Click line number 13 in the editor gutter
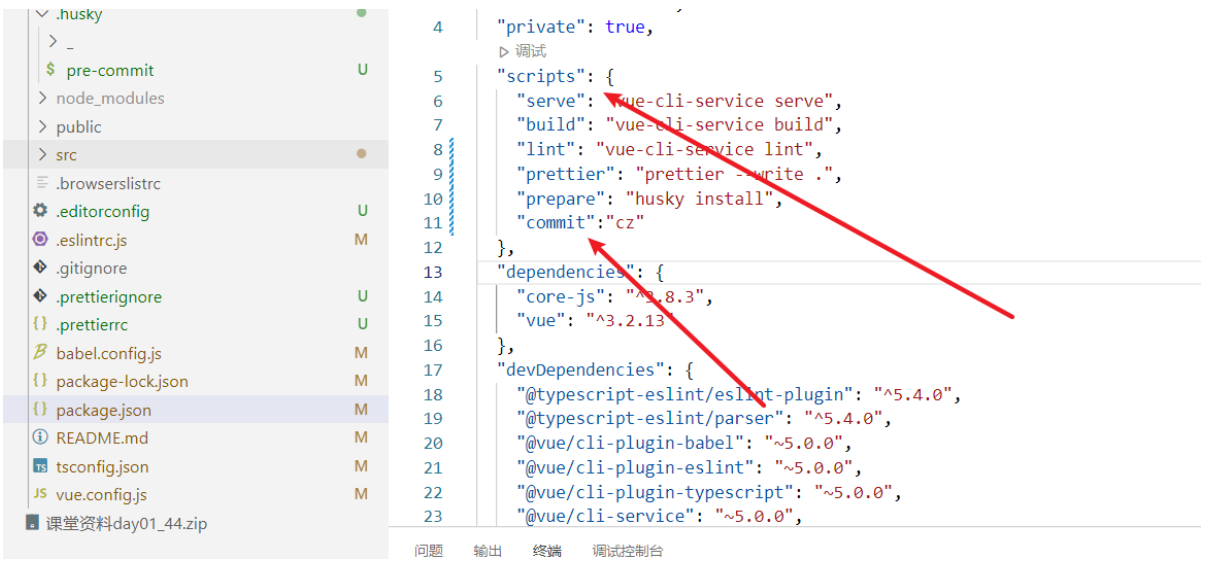The width and height of the screenshot is (1212, 561). (433, 272)
